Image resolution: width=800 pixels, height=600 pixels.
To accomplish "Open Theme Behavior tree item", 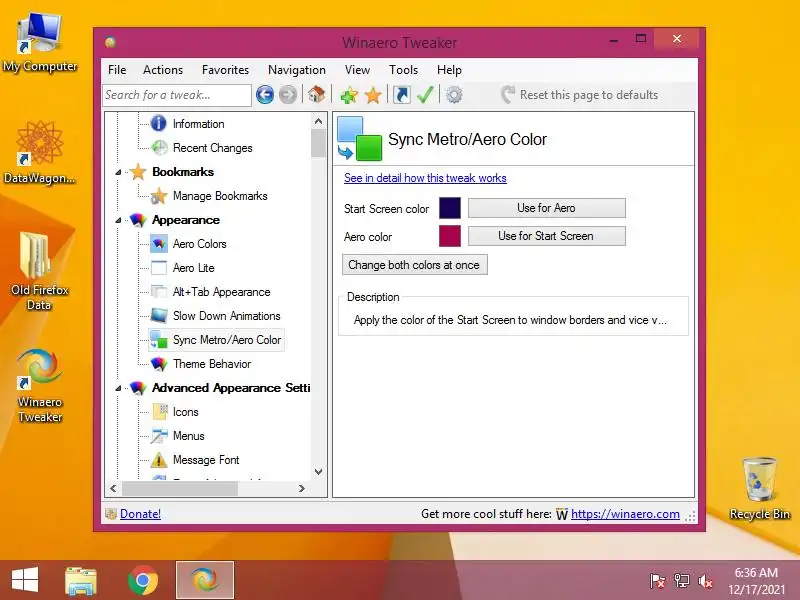I will click(212, 364).
